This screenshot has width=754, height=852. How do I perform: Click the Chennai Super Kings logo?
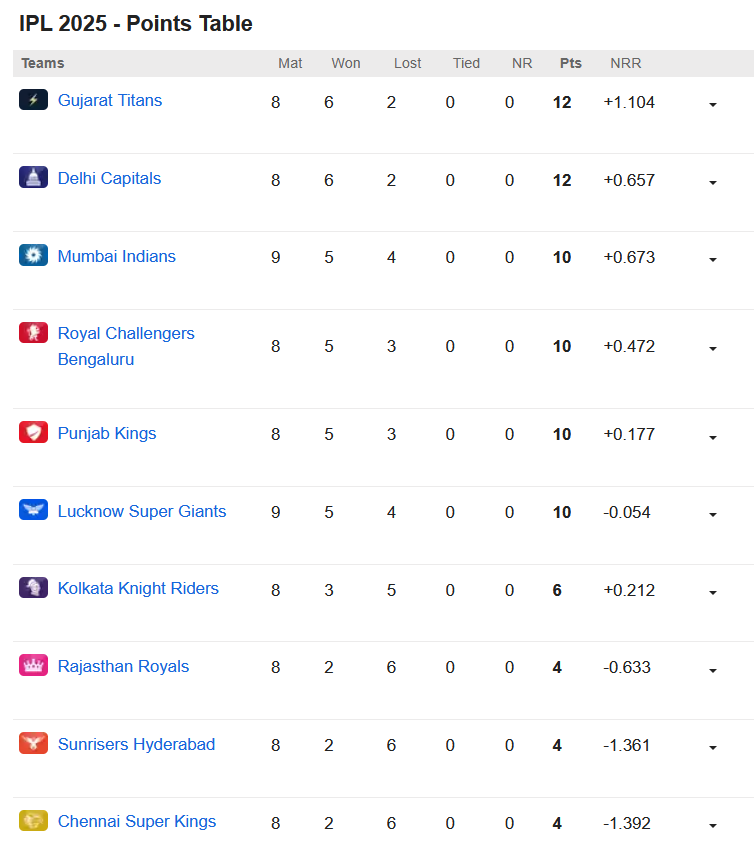(33, 820)
